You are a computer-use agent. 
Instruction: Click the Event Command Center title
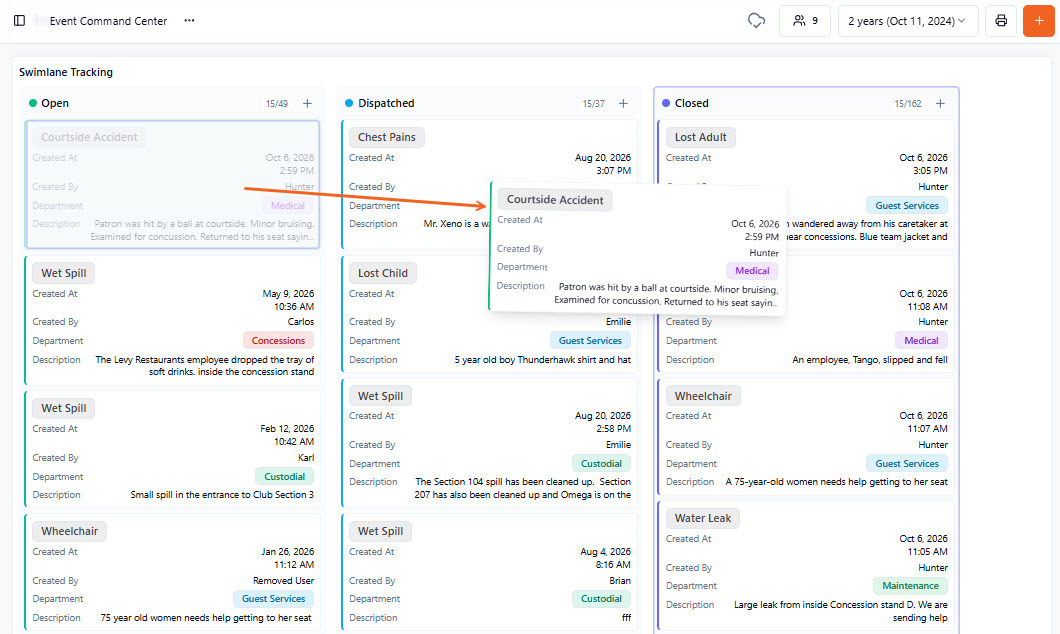[x=108, y=21]
